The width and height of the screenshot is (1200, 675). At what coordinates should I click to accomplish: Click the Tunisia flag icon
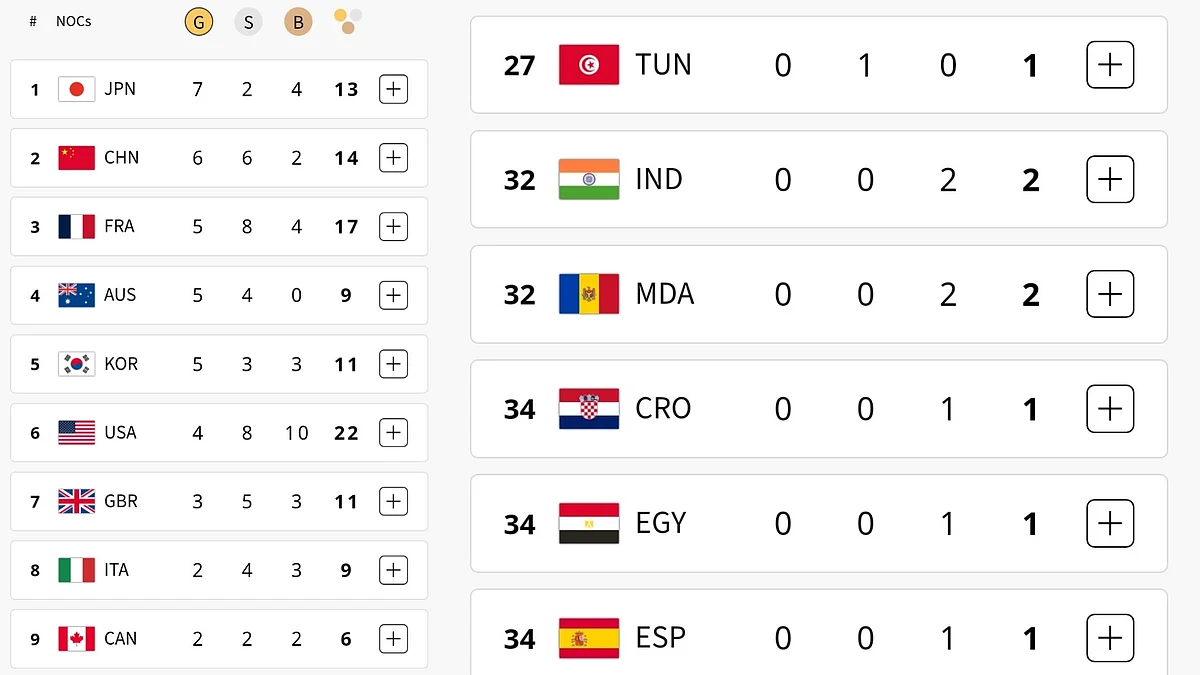coord(589,65)
